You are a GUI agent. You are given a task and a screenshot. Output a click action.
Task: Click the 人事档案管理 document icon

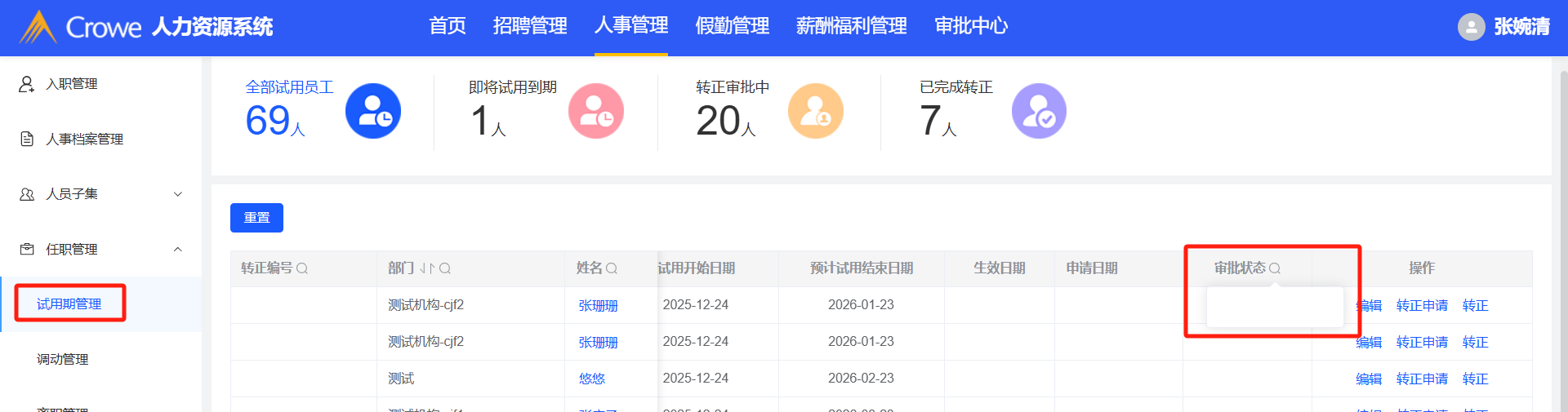coord(27,139)
